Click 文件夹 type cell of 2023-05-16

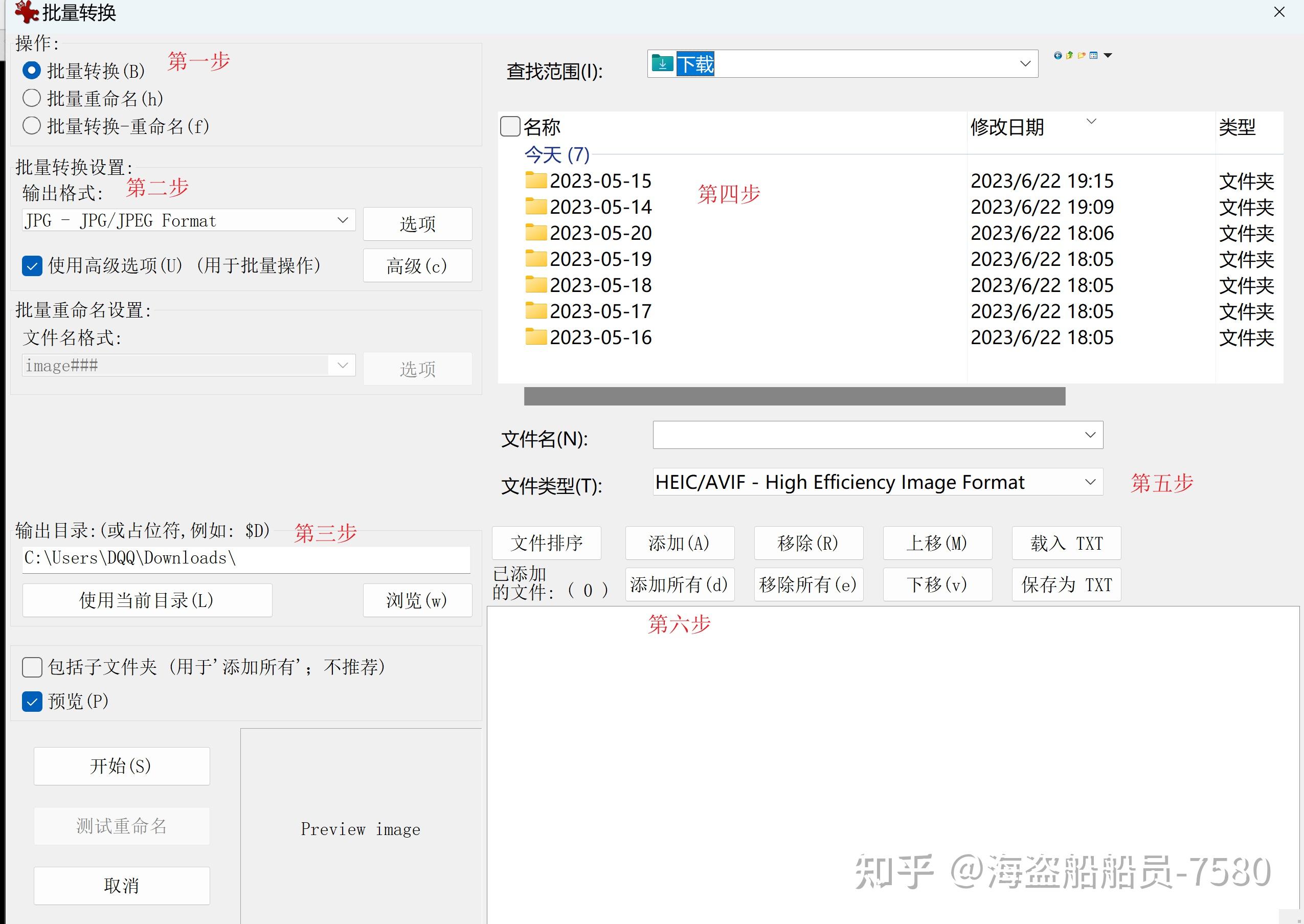1246,338
